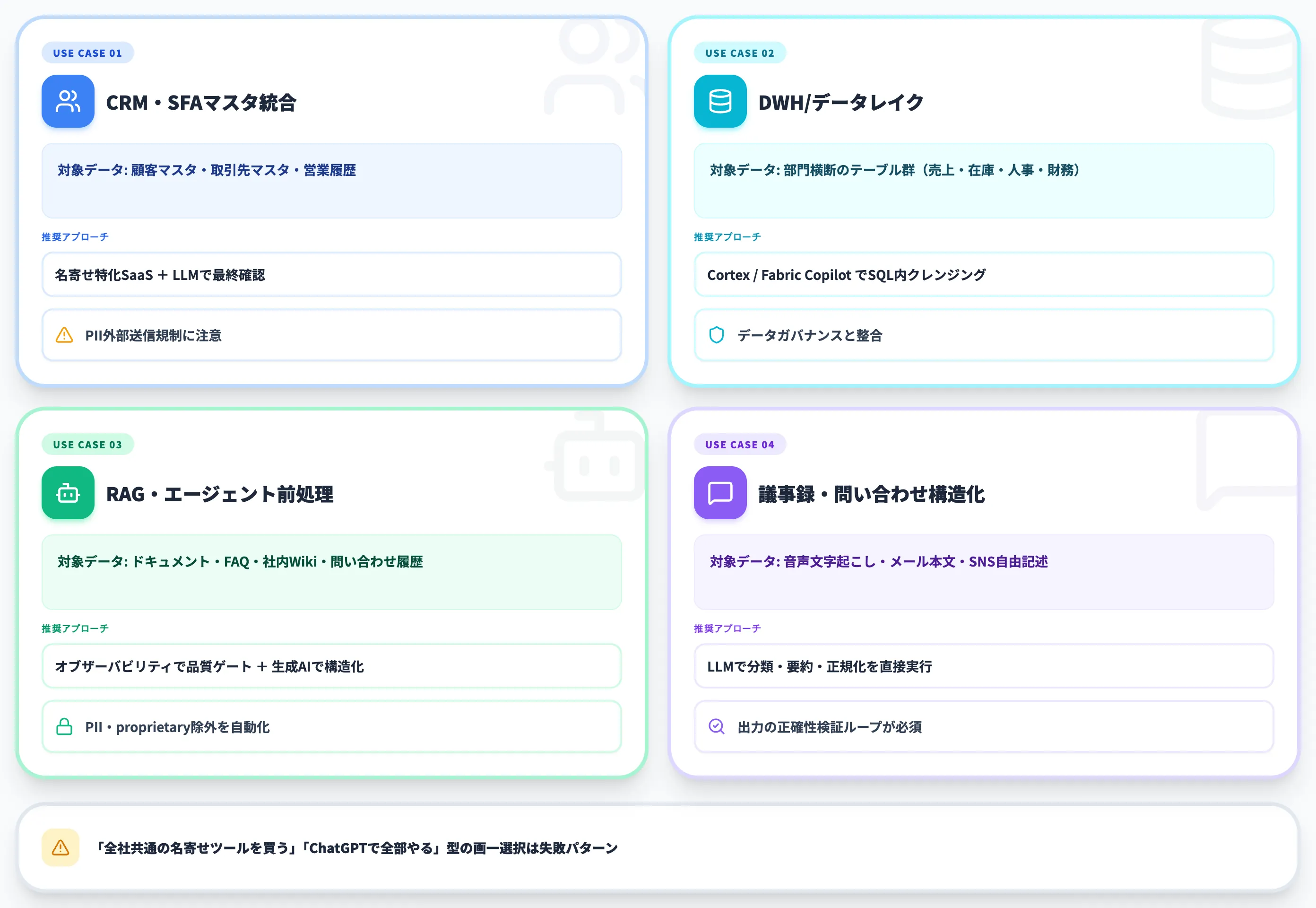1316x908 pixels.
Task: Click the text 対象データ: ドキュメント・FAQ・社内Wiki・問い合わせ履歴
Action: (x=240, y=561)
